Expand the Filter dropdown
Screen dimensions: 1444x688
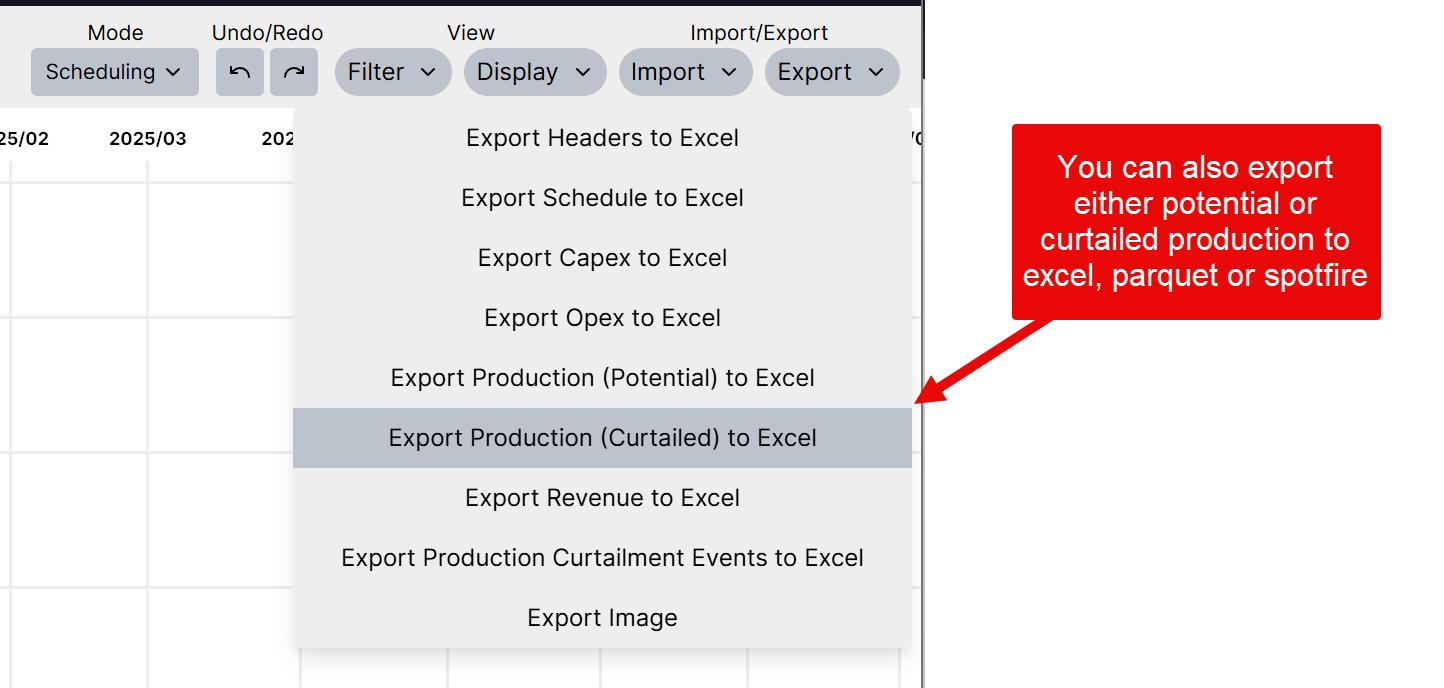pos(392,72)
